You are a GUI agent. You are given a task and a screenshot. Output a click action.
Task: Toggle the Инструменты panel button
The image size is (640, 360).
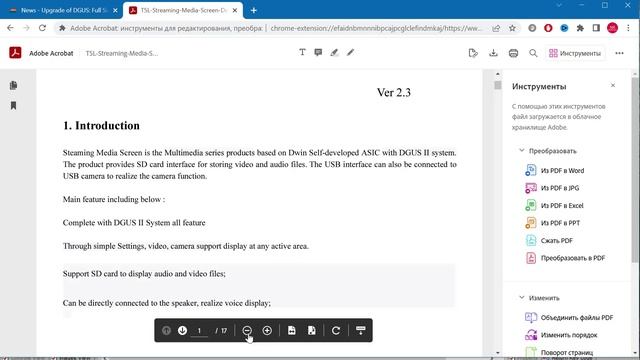(x=575, y=53)
